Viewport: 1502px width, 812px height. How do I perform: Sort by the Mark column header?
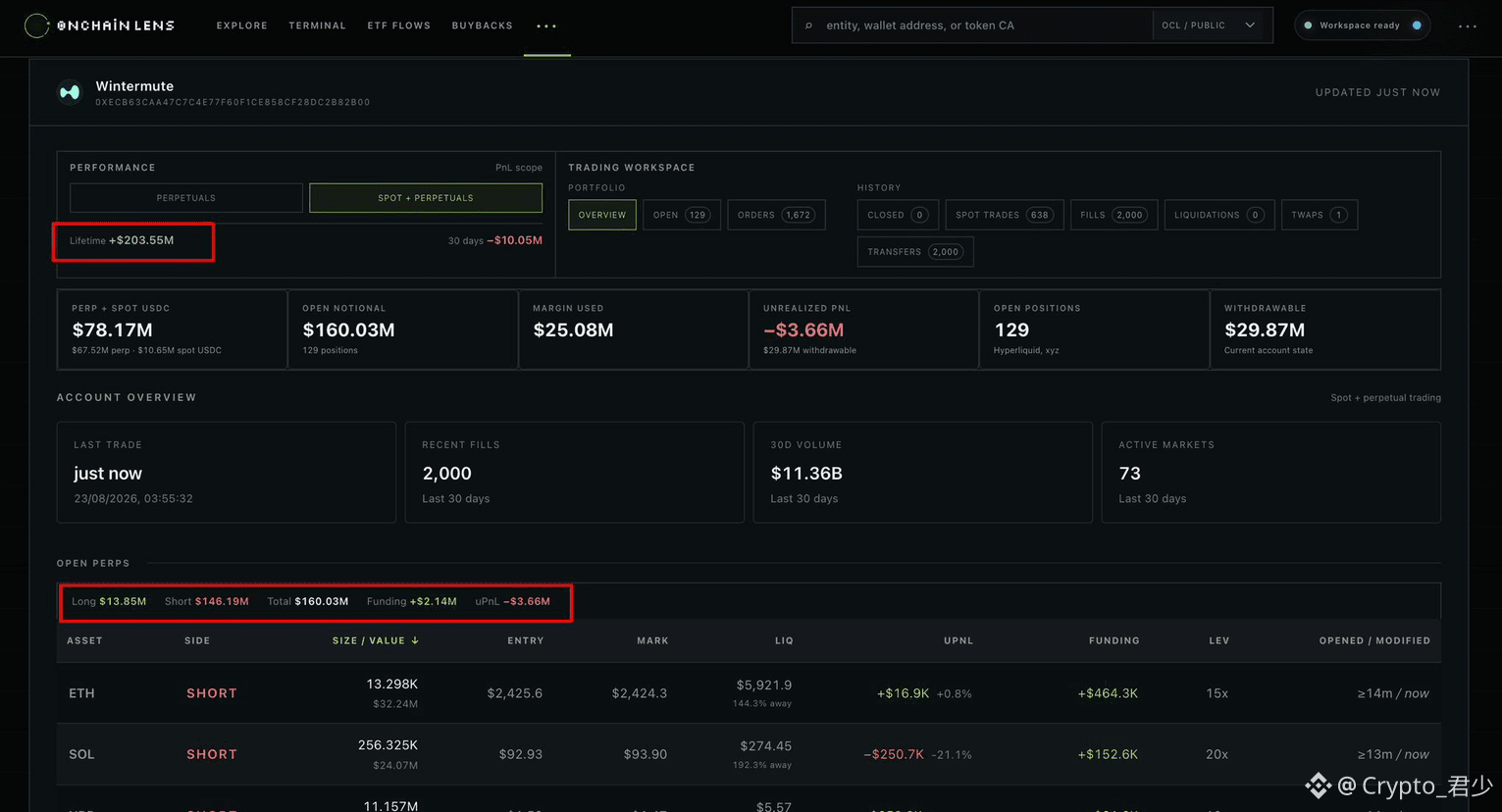[652, 640]
